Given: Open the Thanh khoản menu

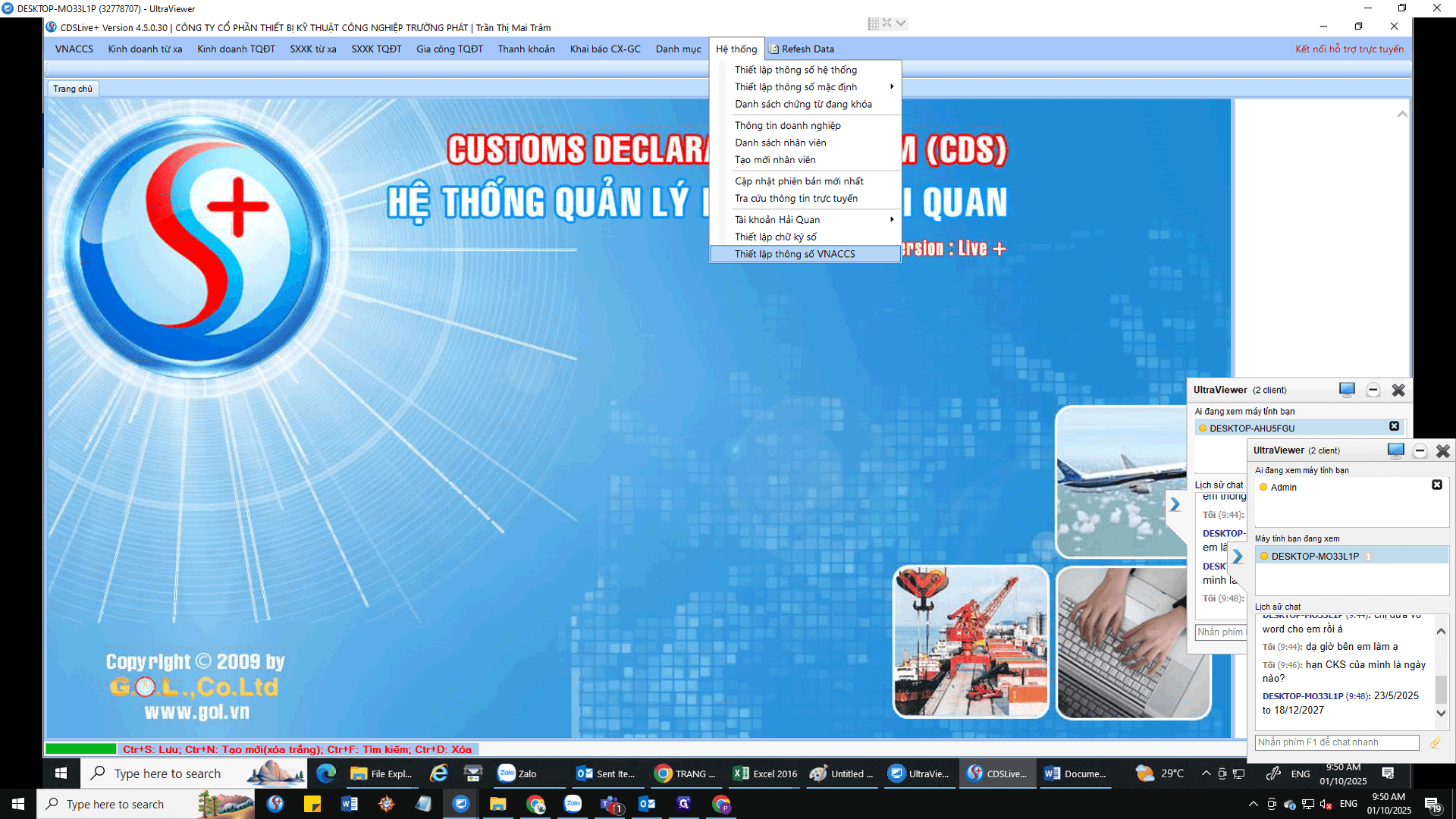Looking at the screenshot, I should click(x=526, y=49).
